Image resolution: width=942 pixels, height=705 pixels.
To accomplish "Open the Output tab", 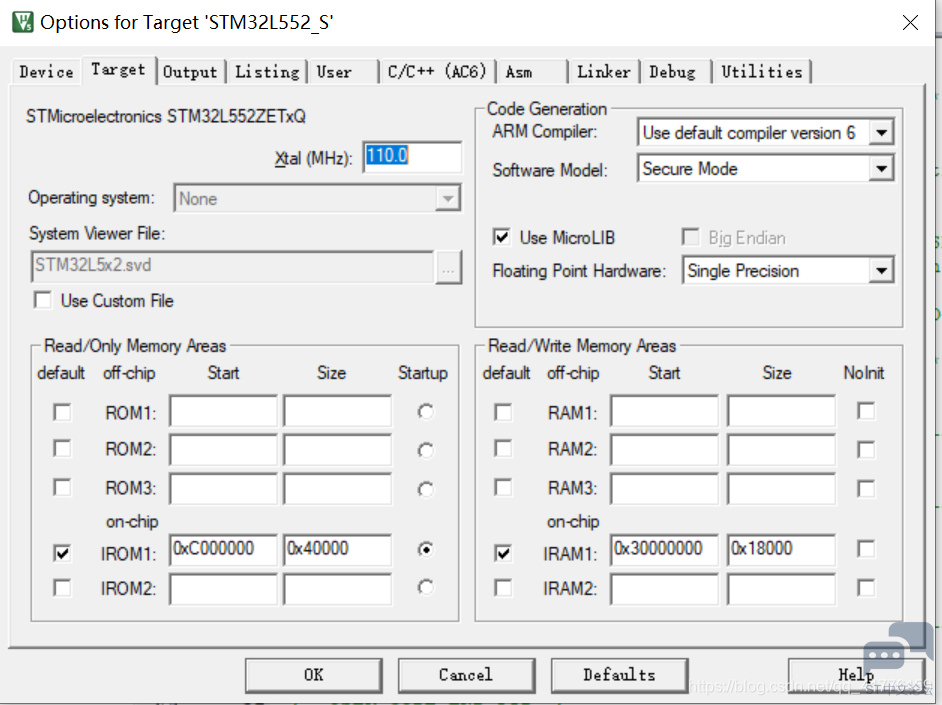I will pos(190,72).
